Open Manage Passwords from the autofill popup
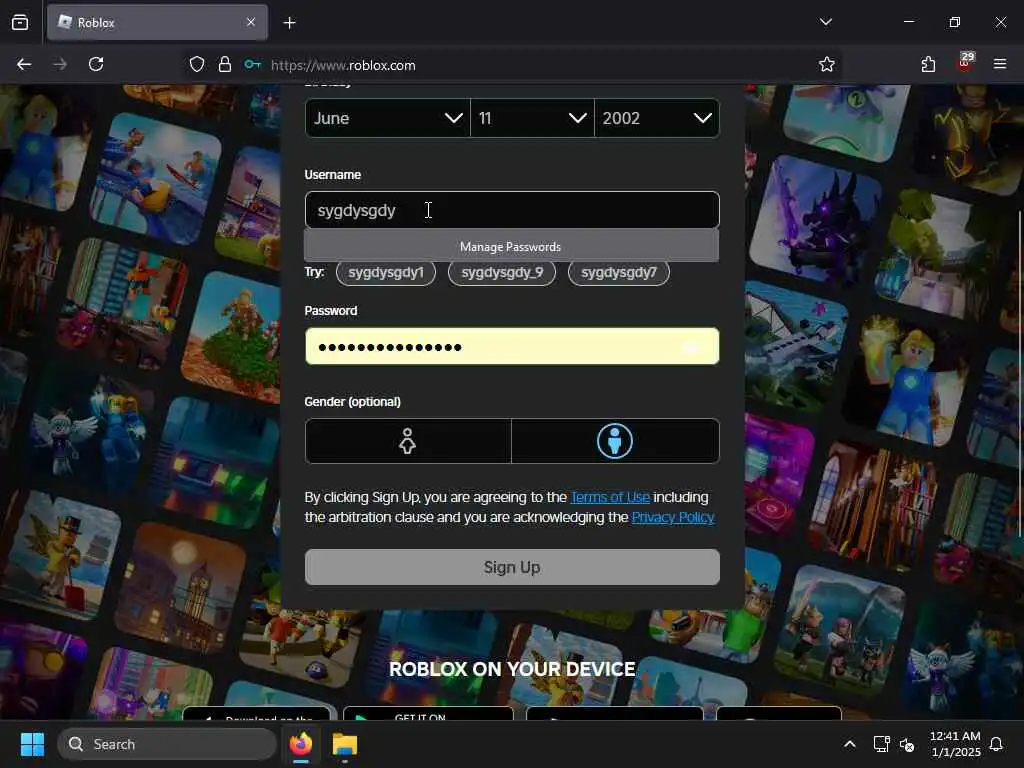The height and width of the screenshot is (768, 1024). click(x=511, y=247)
